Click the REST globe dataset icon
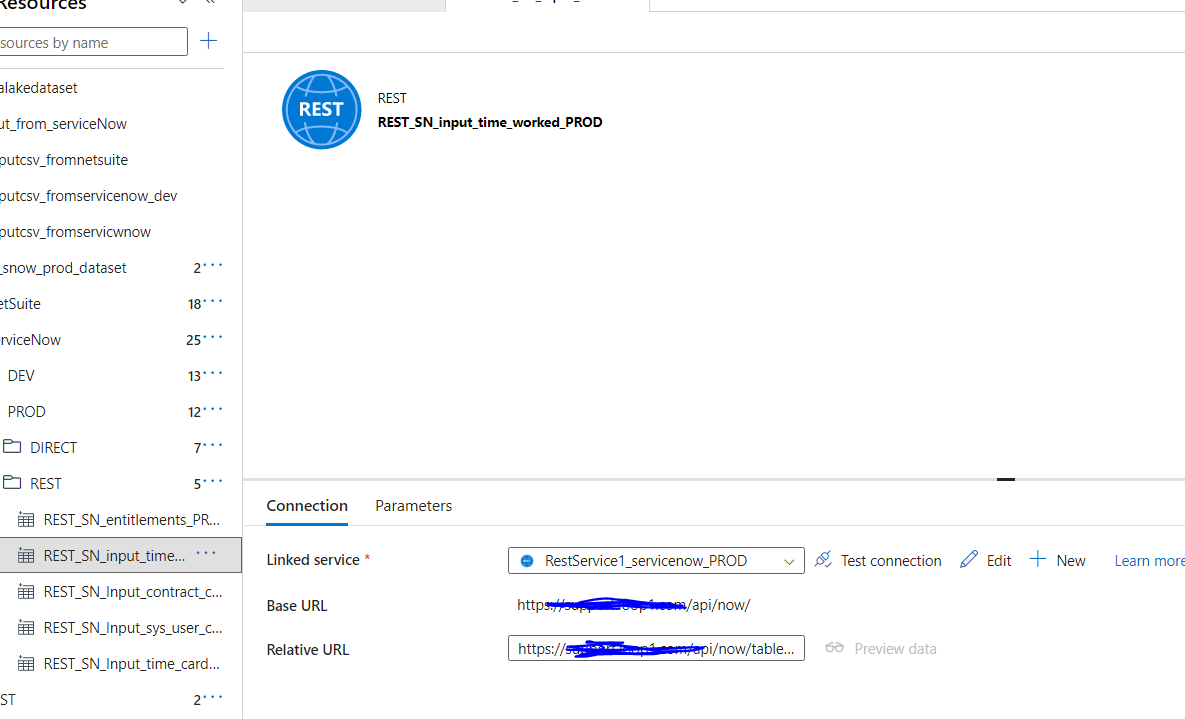The width and height of the screenshot is (1185, 719). [x=321, y=110]
